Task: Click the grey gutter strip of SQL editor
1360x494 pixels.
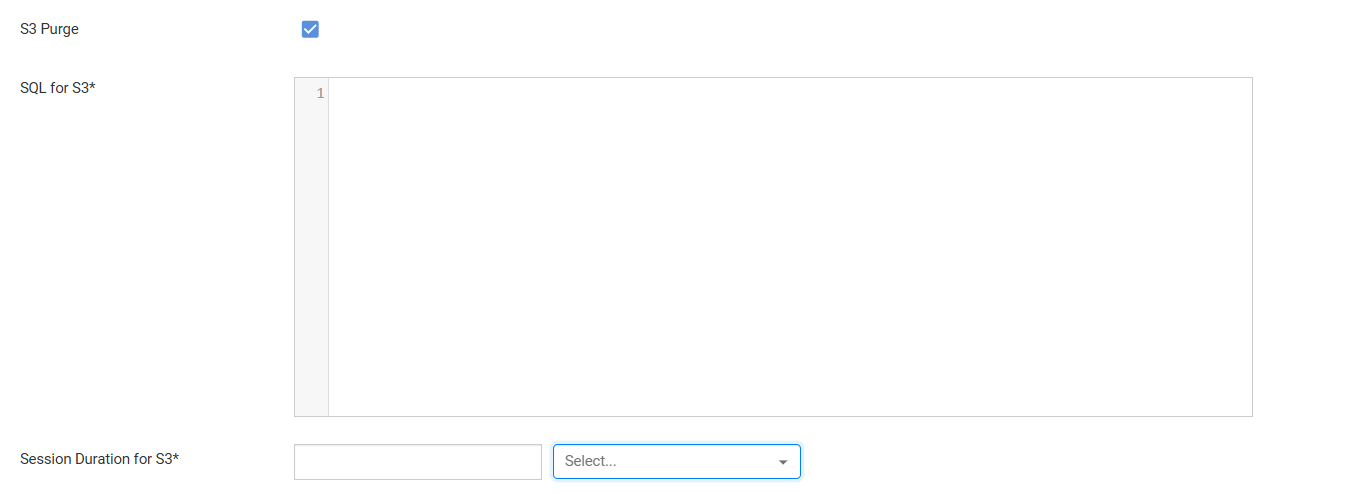Action: click(x=311, y=247)
